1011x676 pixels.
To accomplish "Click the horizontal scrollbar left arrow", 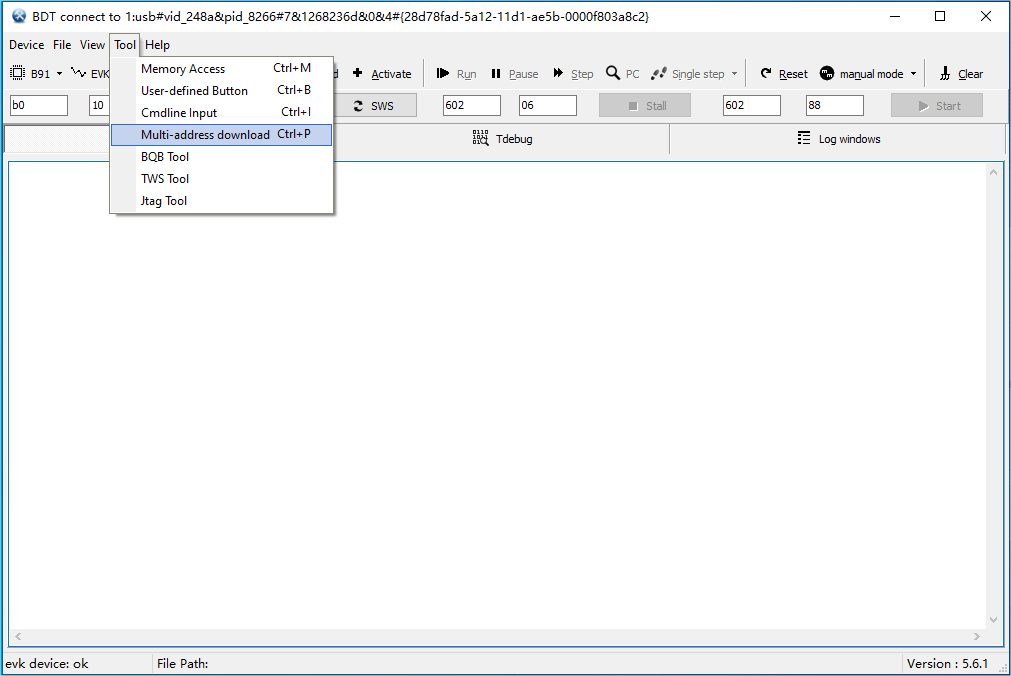I will click(x=18, y=636).
